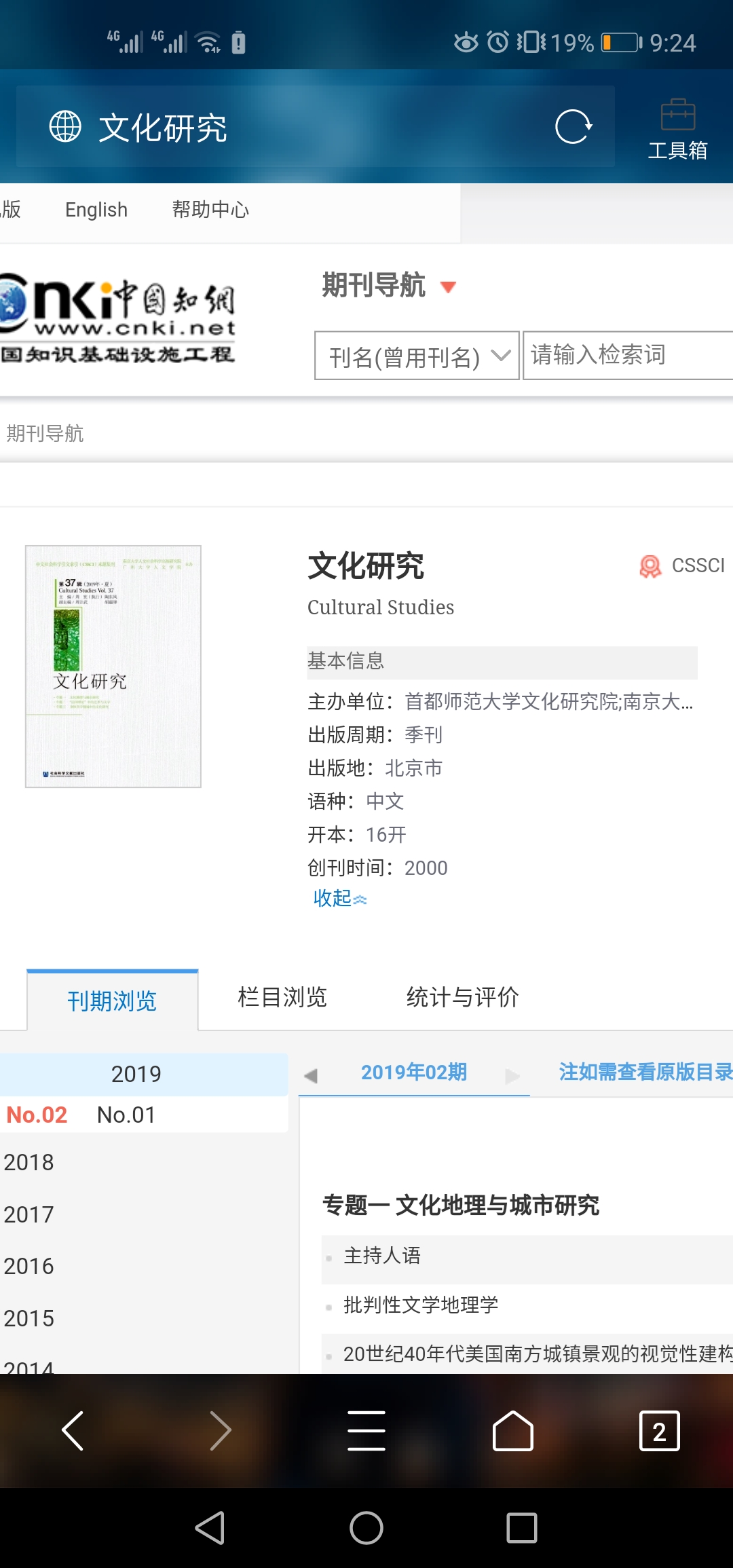733x1568 pixels.
Task: Tap the refresh page icon
Action: coord(574,127)
